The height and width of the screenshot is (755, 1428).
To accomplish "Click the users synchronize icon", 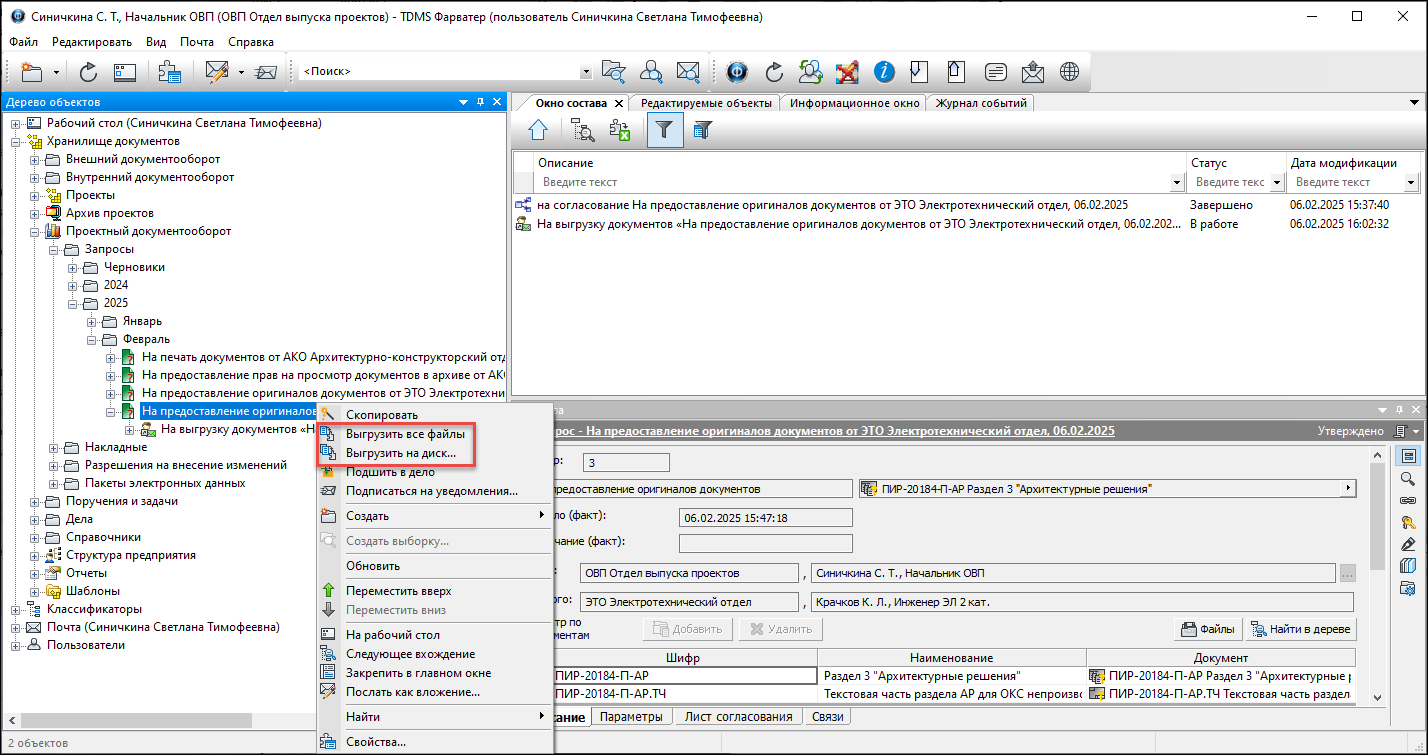I will (x=811, y=72).
